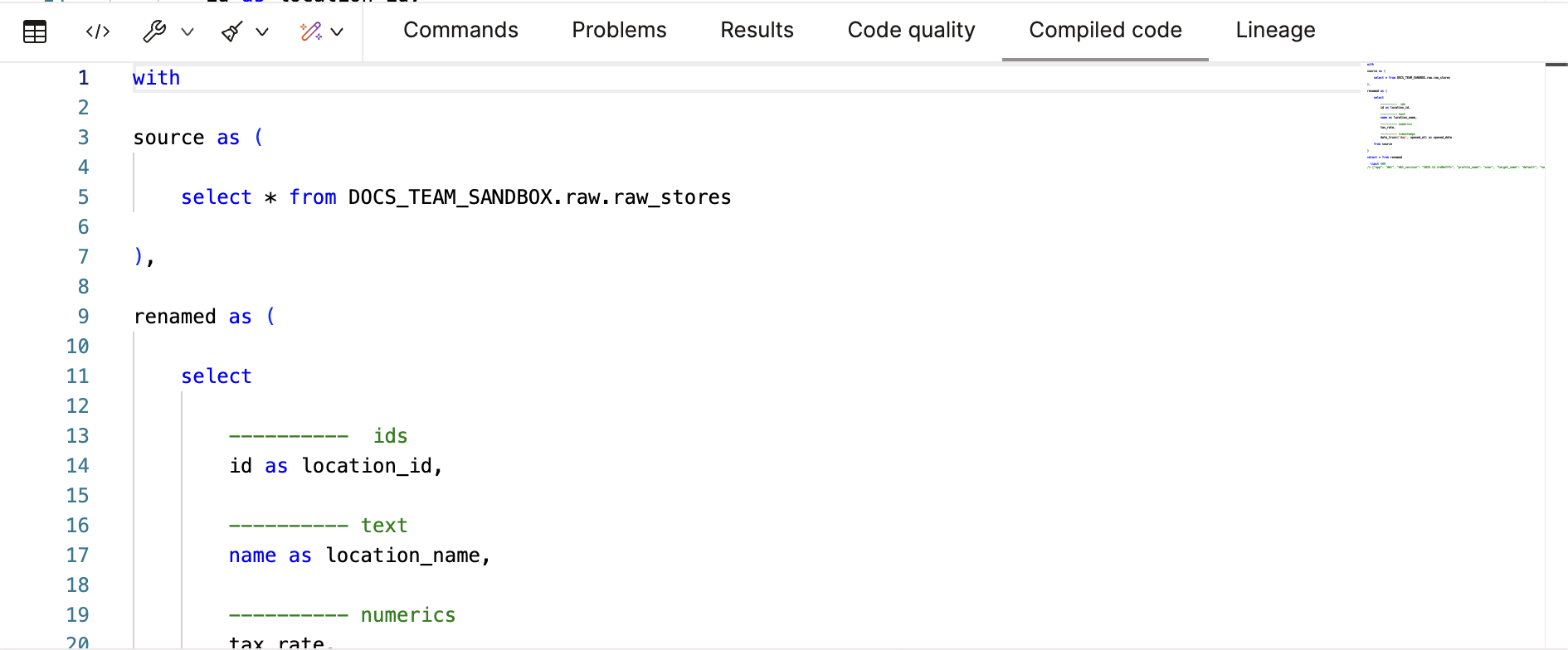This screenshot has height=650, width=1568.
Task: Click line number 5 in the gutter
Action: pos(83,196)
